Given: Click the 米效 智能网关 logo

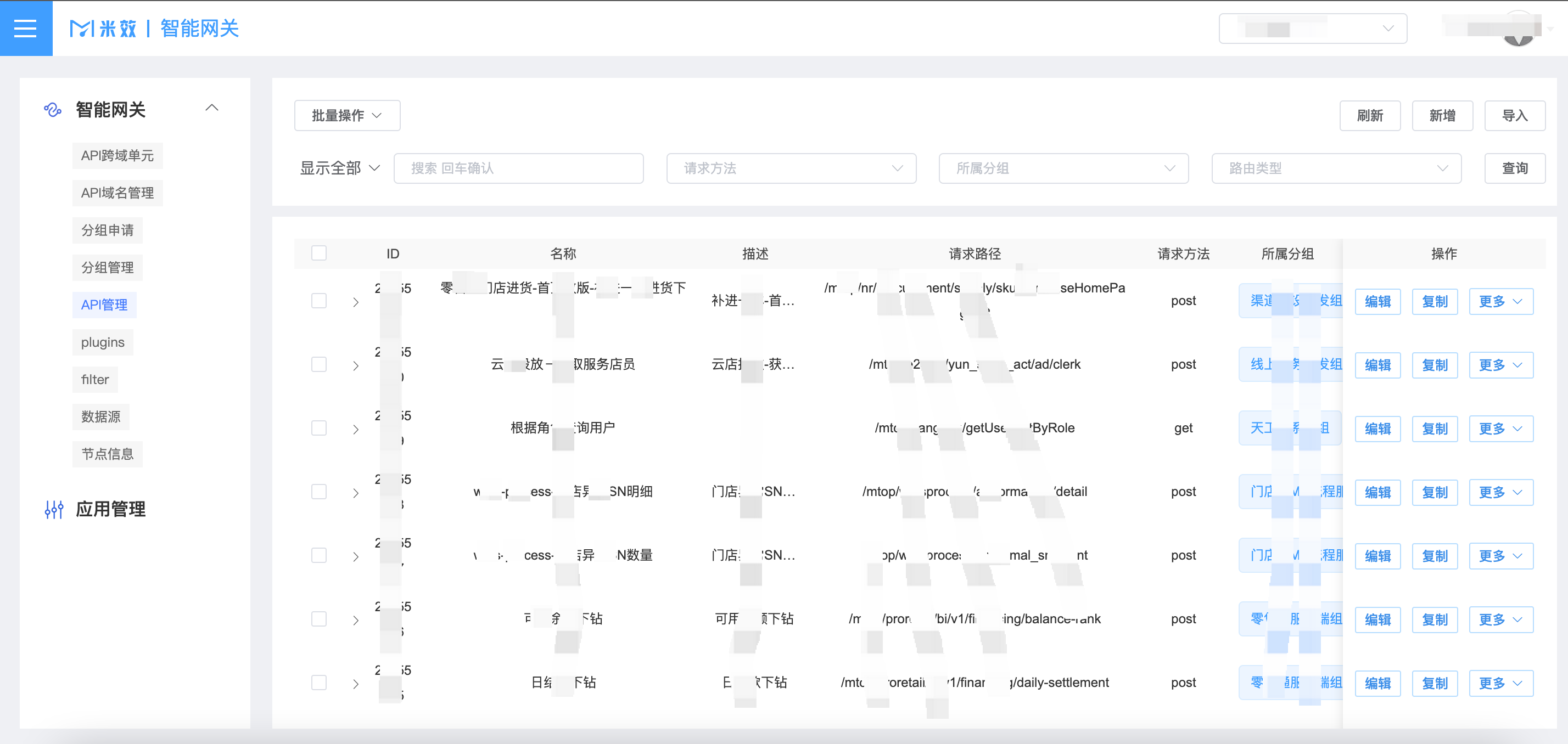Looking at the screenshot, I should point(154,28).
